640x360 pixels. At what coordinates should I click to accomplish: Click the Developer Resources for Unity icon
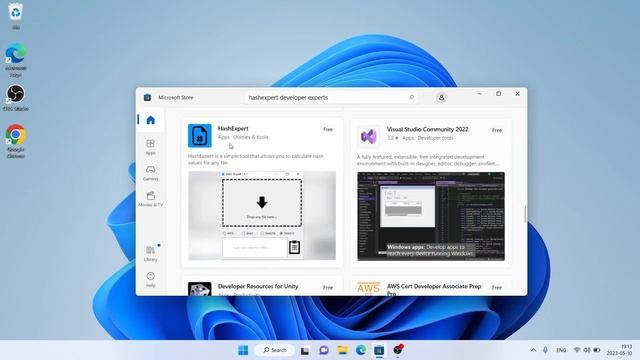200,289
